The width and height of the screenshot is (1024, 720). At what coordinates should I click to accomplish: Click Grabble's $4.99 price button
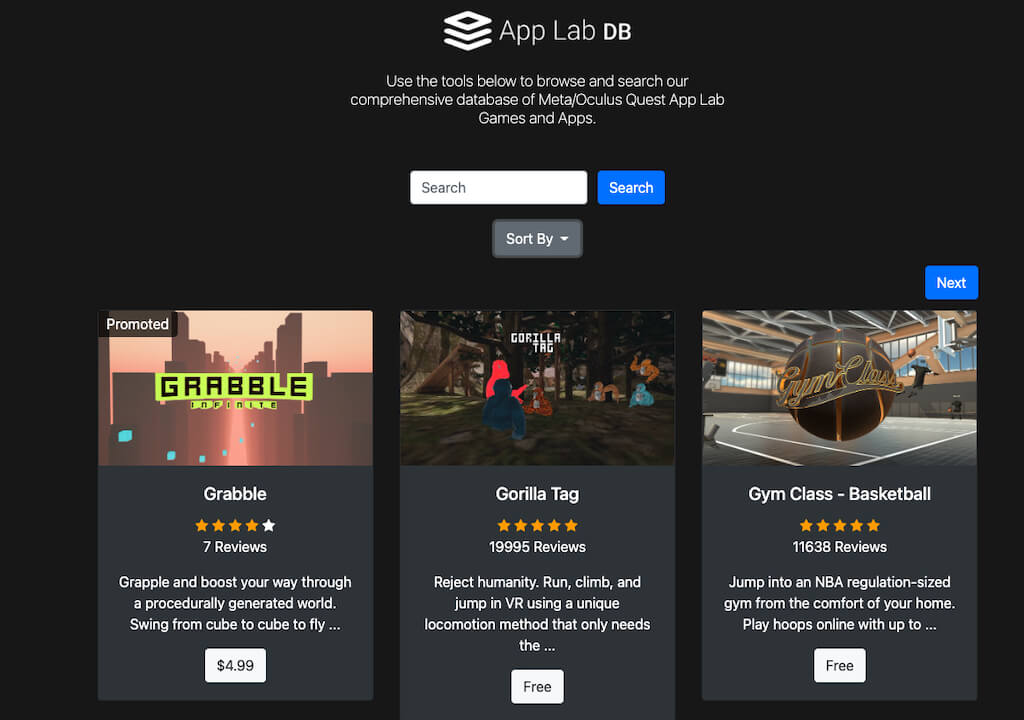(x=235, y=665)
